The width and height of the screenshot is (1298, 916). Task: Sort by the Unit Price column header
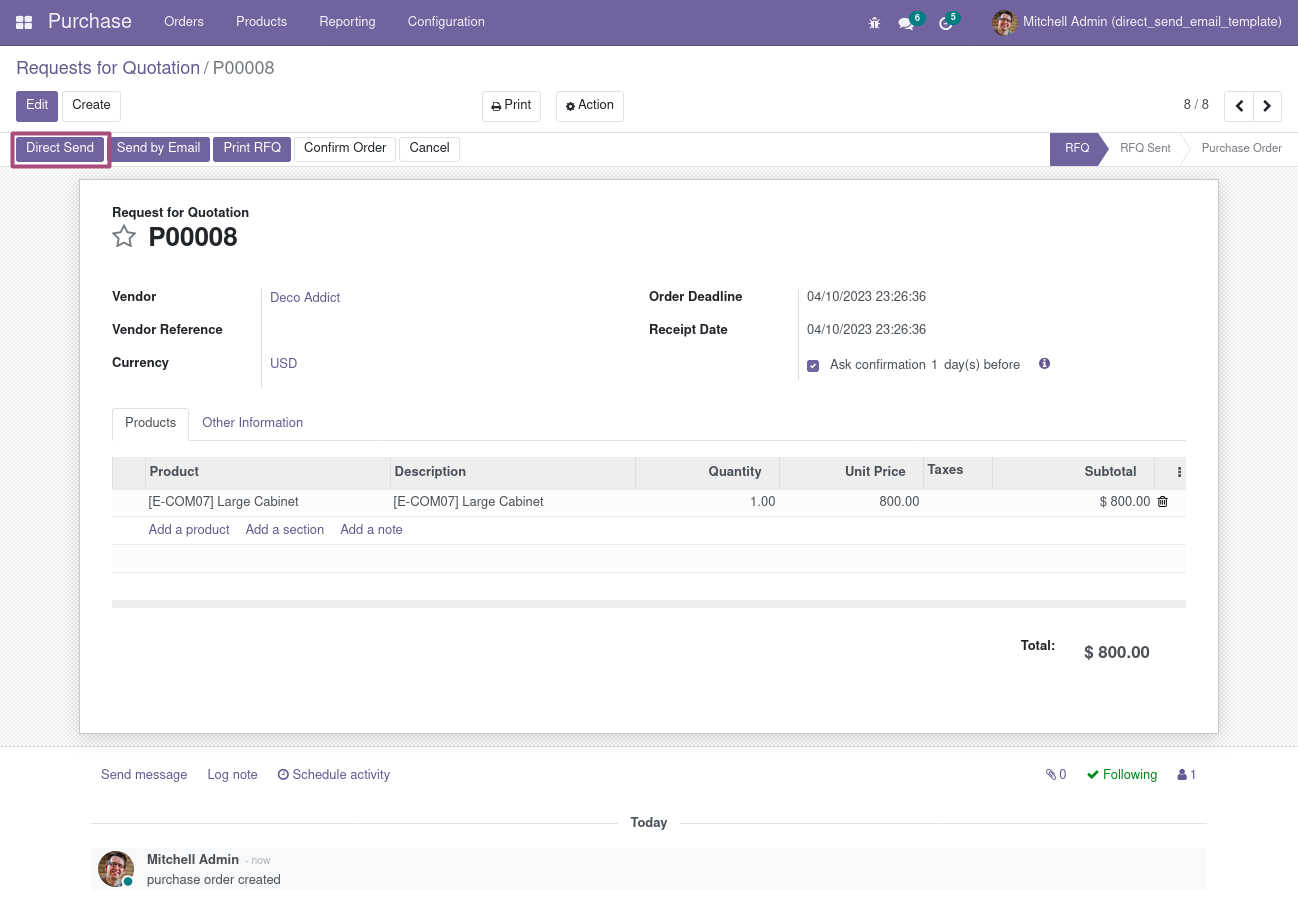coord(851,472)
